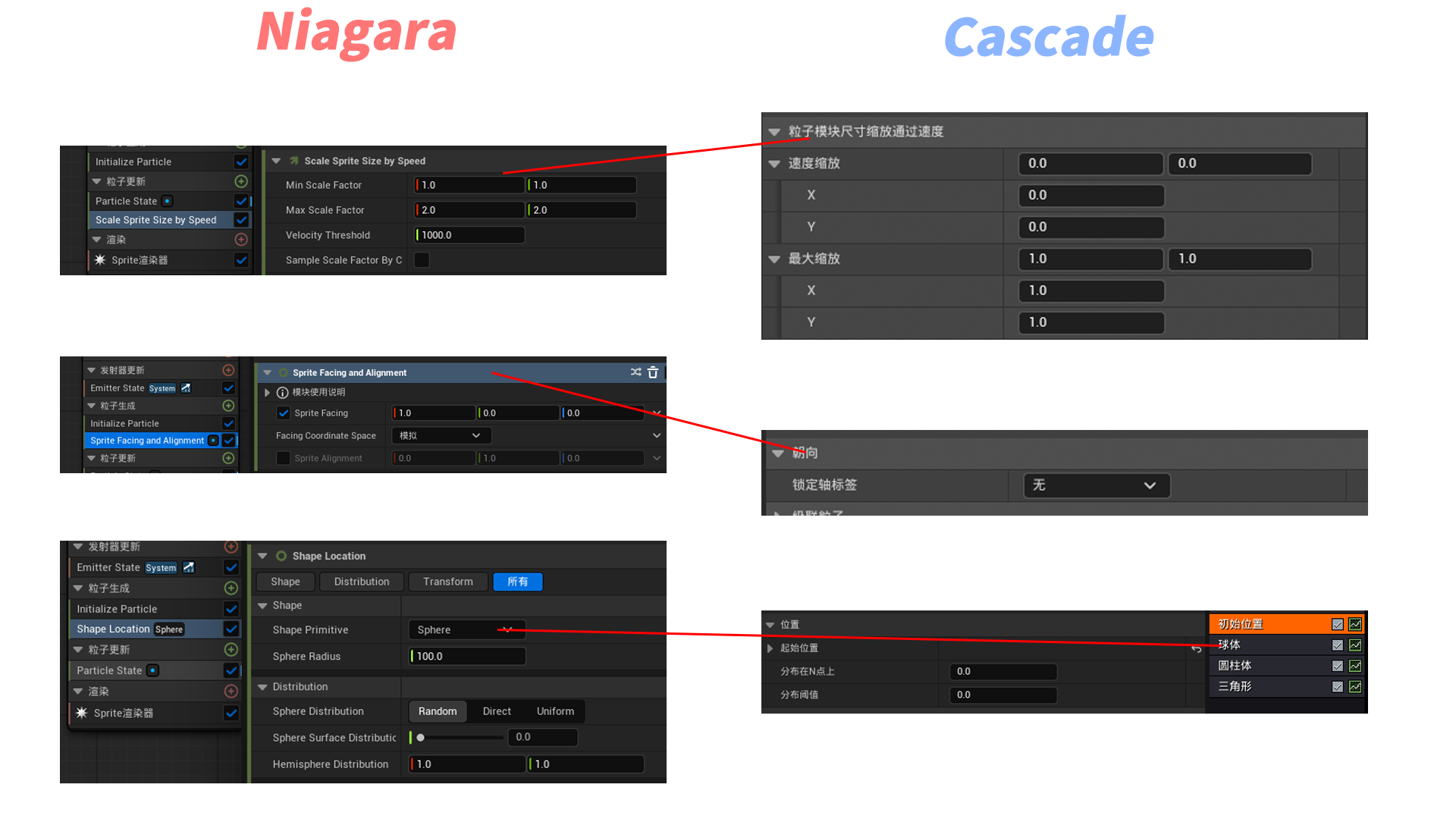Click shuffle icon in Sprite Facing header

click(x=635, y=372)
